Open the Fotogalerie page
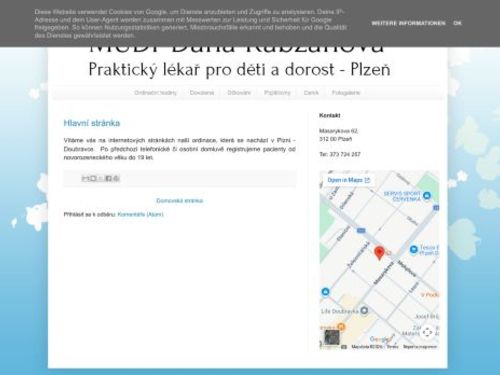Viewport: 500px width, 375px height. coord(346,93)
